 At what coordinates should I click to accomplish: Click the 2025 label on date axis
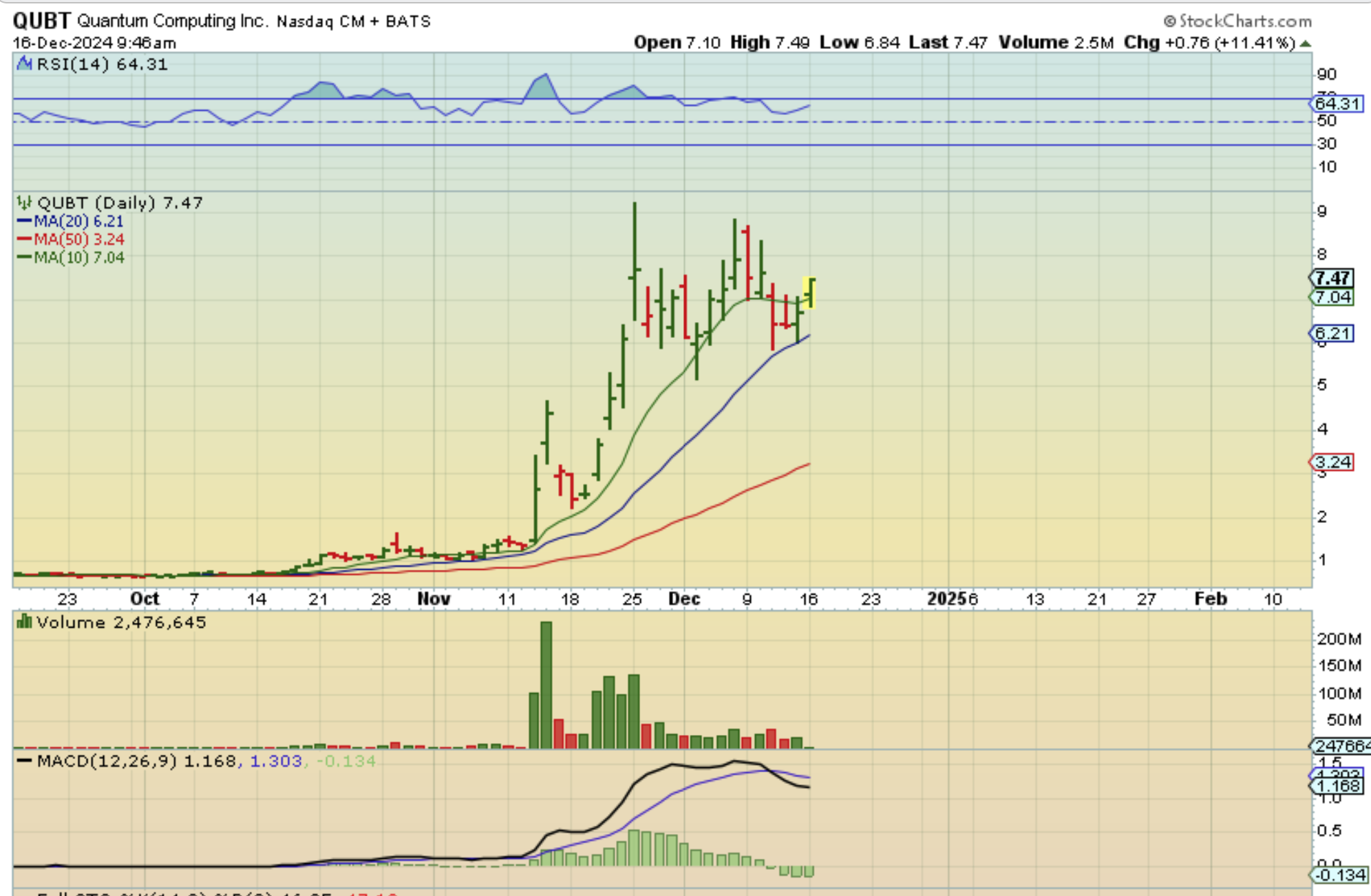click(946, 599)
